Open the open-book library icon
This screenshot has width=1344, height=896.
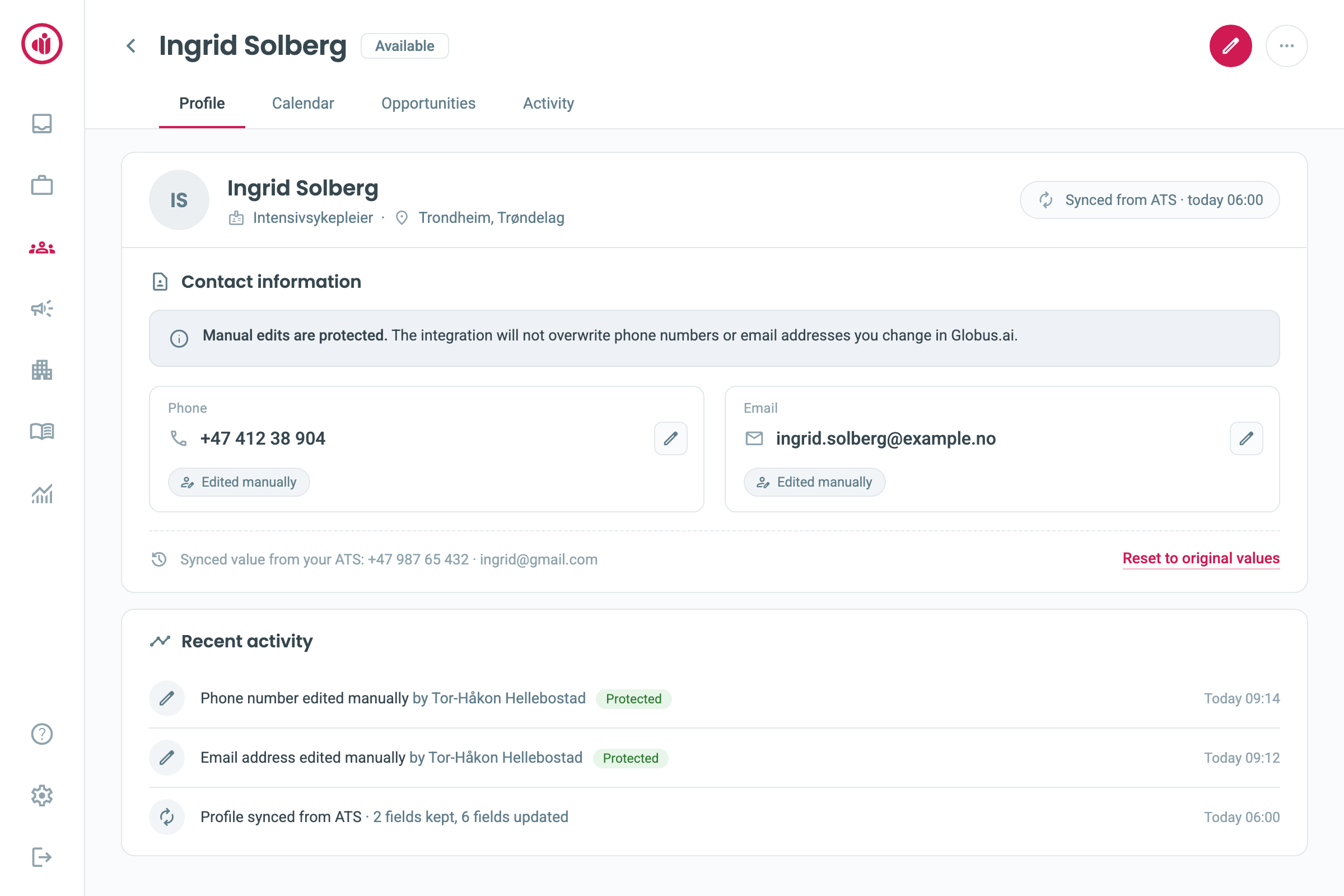tap(41, 431)
